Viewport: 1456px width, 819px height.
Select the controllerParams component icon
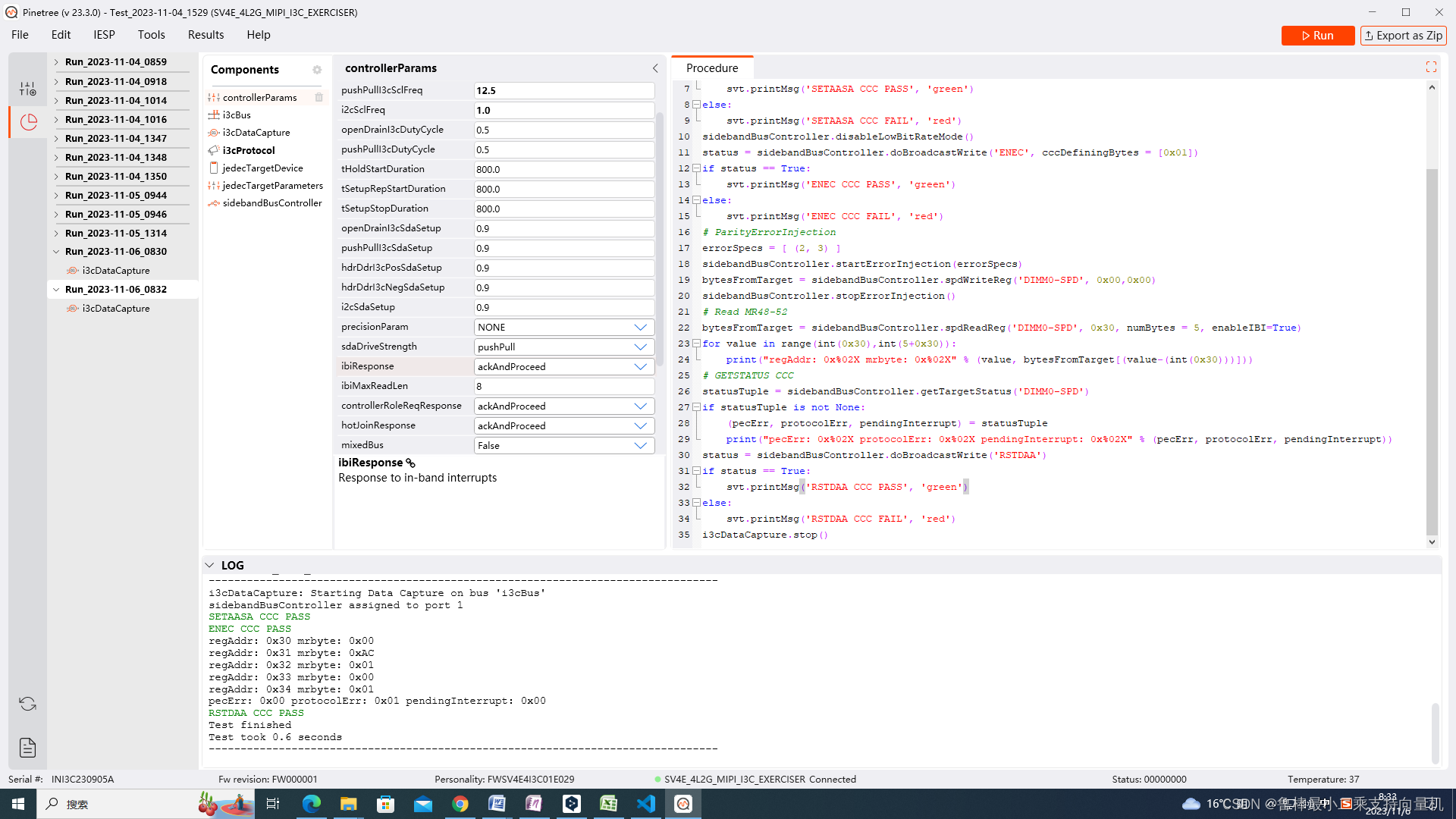[213, 97]
